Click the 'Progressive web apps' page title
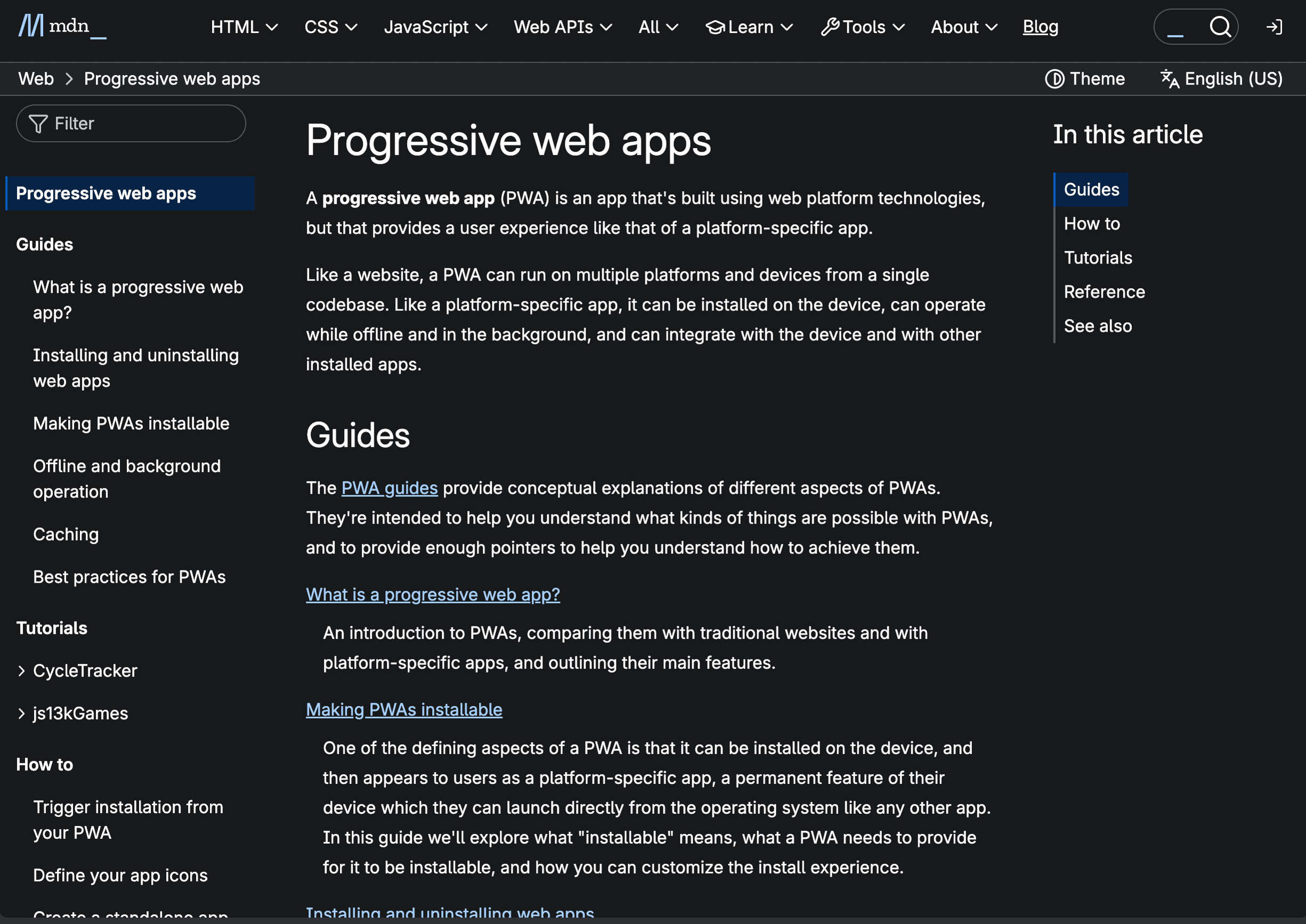This screenshot has width=1306, height=924. 508,141
